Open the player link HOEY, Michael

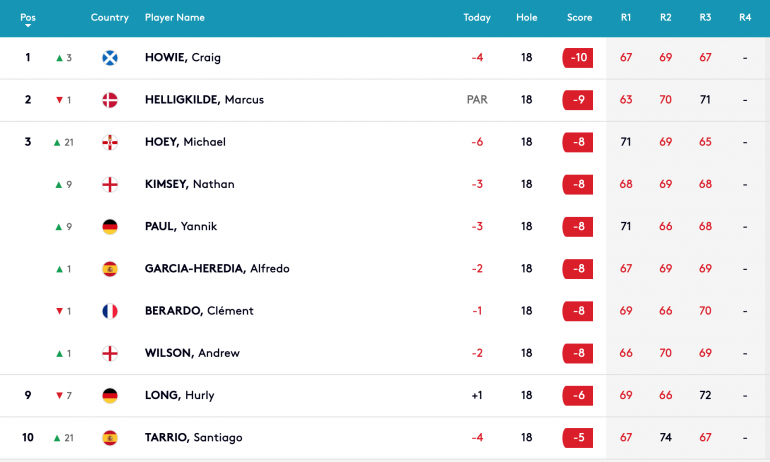(x=185, y=142)
